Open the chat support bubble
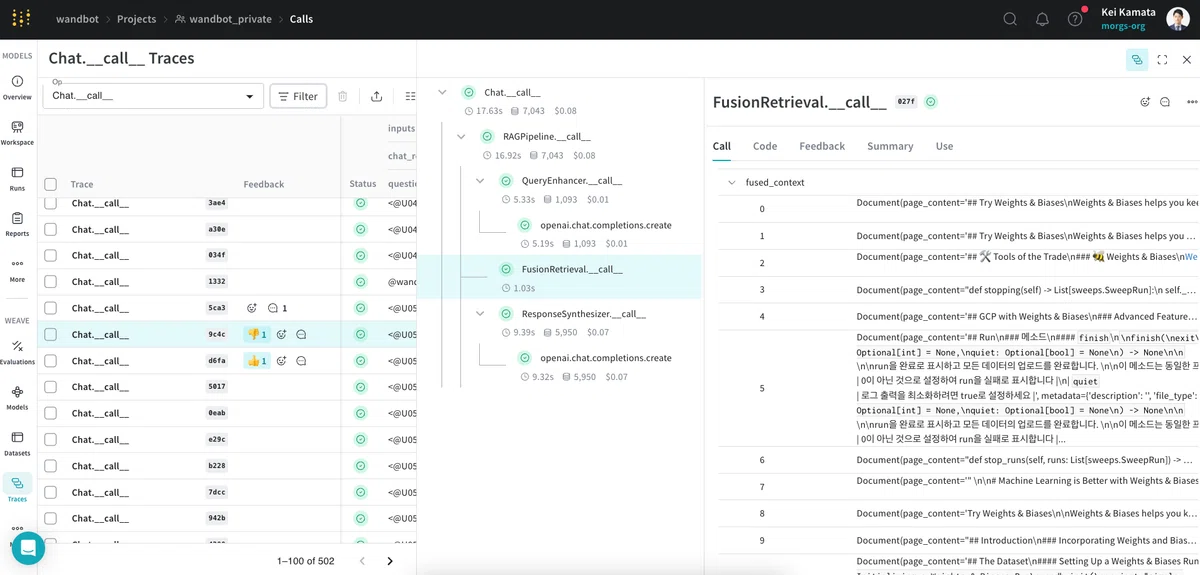 [x=28, y=548]
